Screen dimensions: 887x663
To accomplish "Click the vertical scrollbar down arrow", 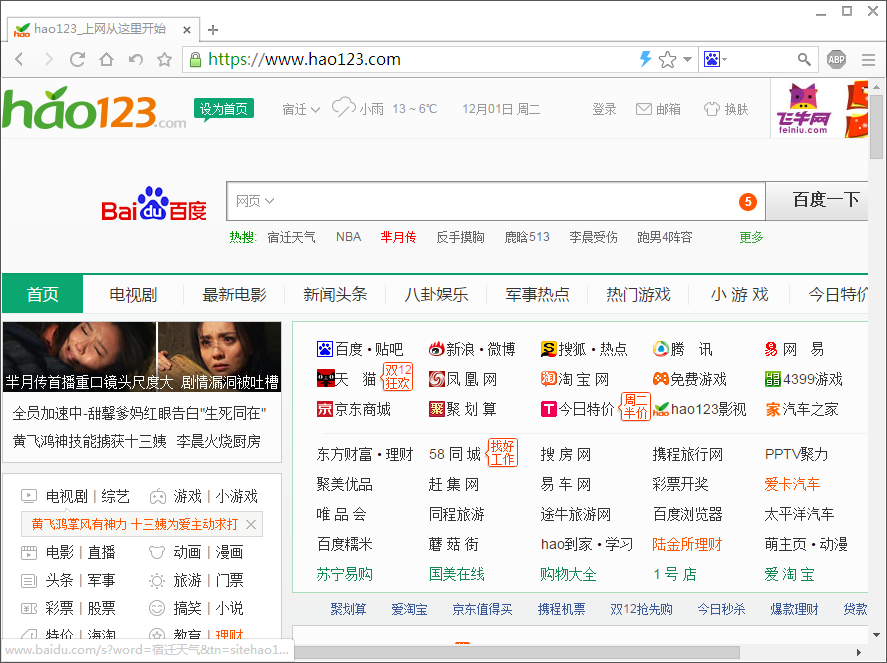I will (x=876, y=635).
